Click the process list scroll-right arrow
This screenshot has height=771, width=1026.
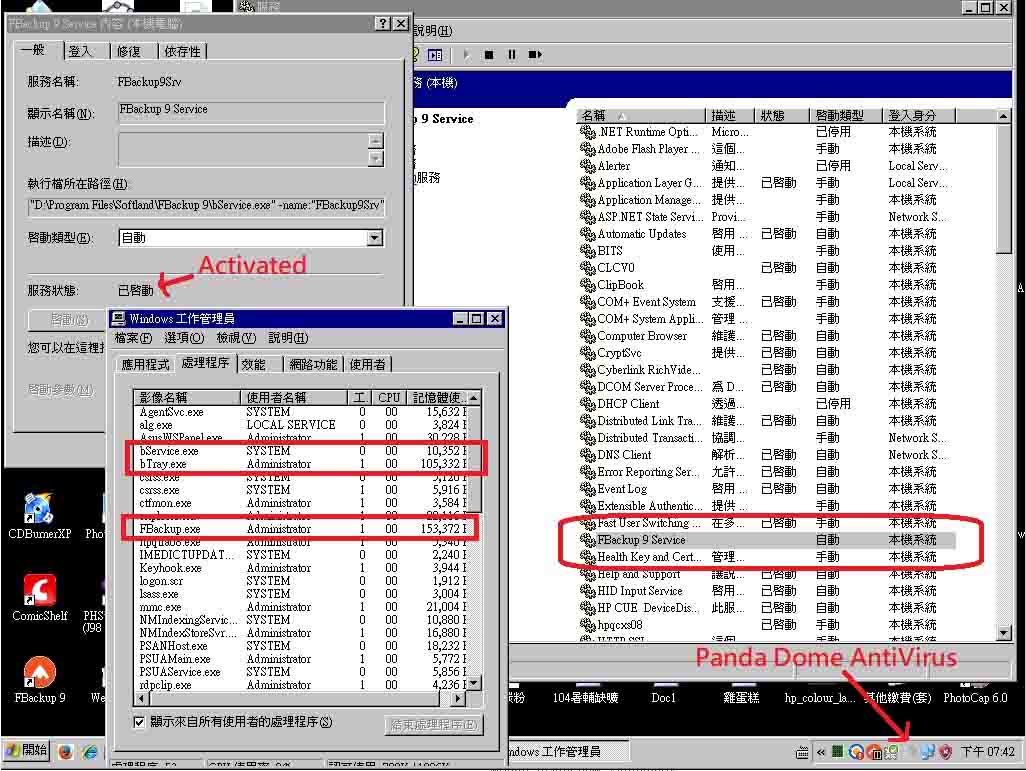click(459, 699)
